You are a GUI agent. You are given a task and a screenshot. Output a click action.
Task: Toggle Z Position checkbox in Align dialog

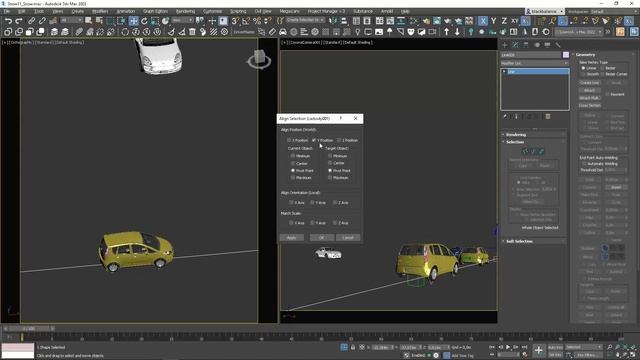tap(339, 140)
